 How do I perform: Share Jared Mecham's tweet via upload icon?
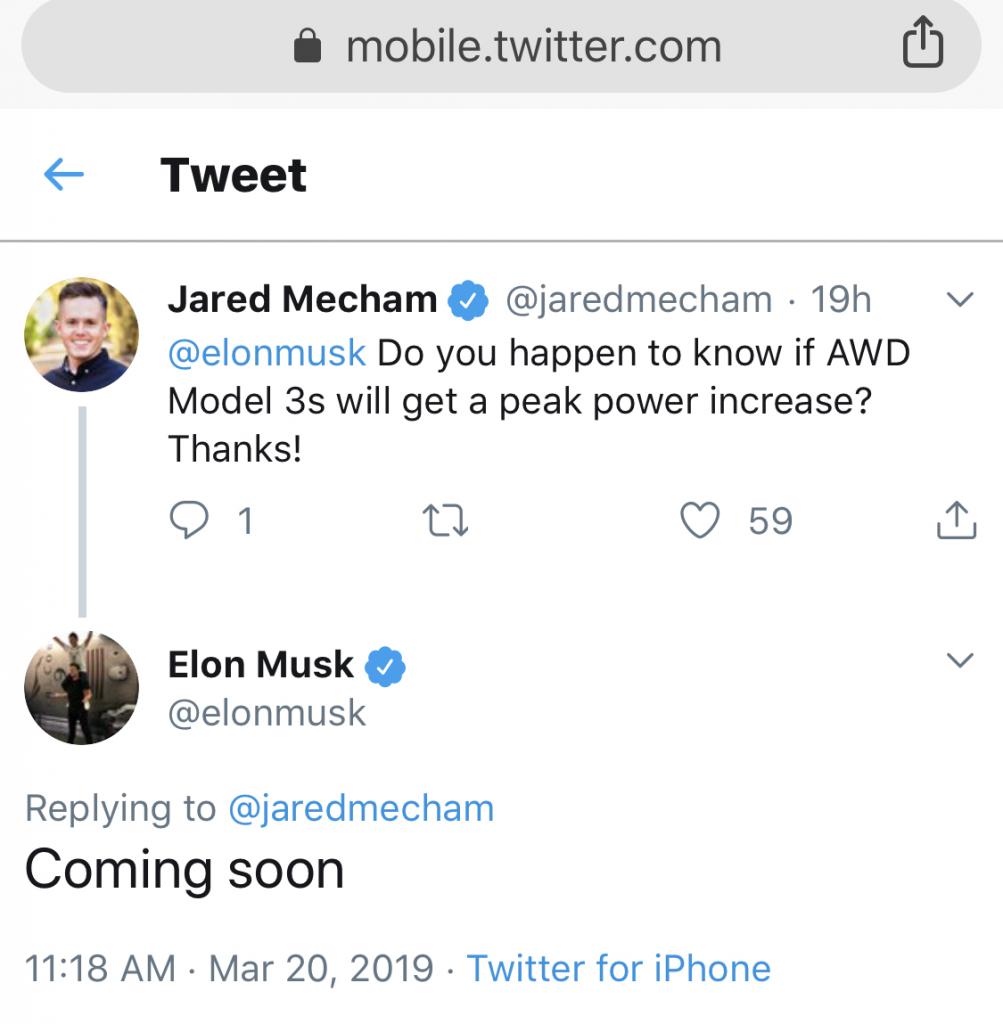point(955,520)
